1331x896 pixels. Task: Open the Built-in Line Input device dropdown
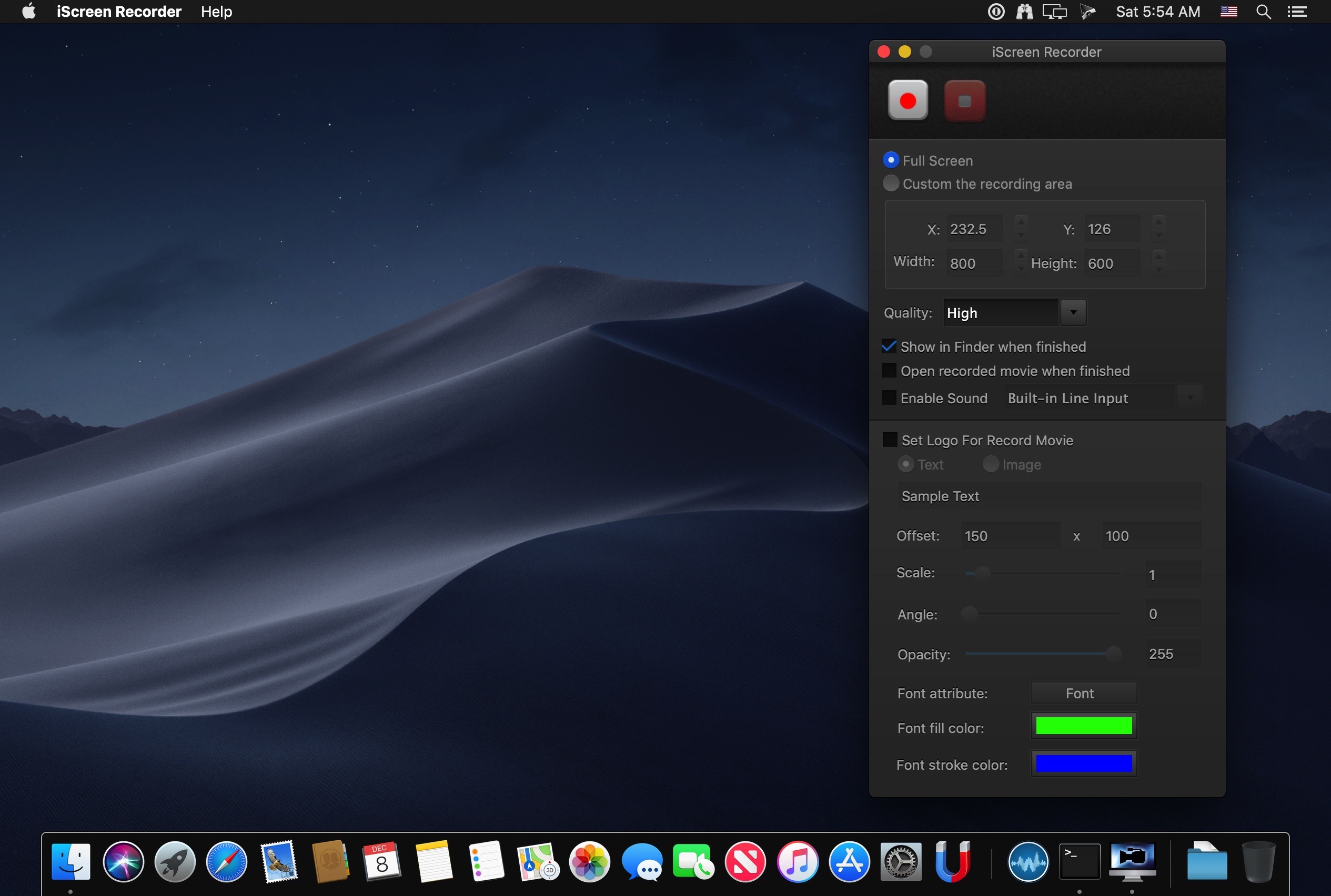(1189, 397)
